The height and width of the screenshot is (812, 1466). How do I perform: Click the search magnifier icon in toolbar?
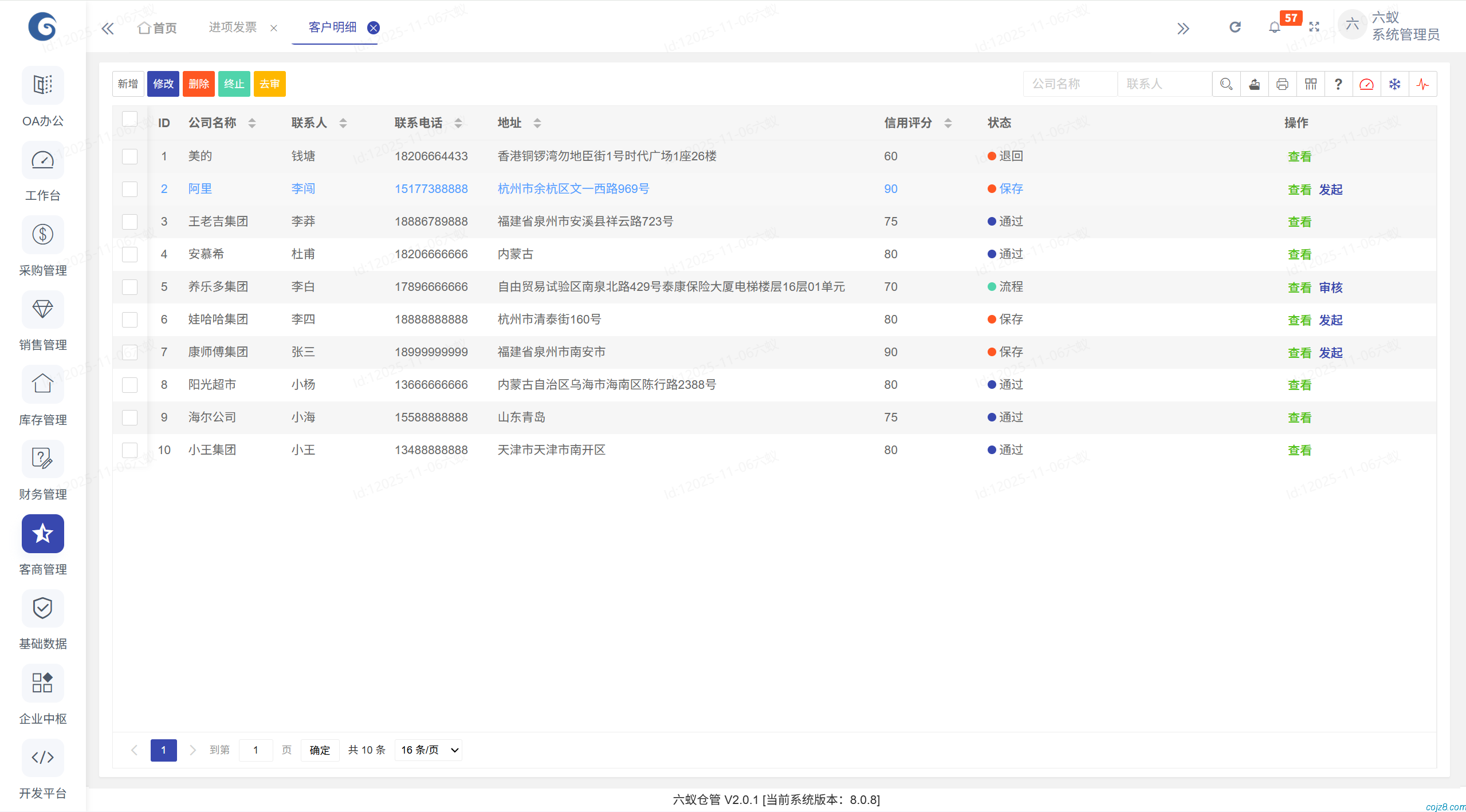[1226, 84]
